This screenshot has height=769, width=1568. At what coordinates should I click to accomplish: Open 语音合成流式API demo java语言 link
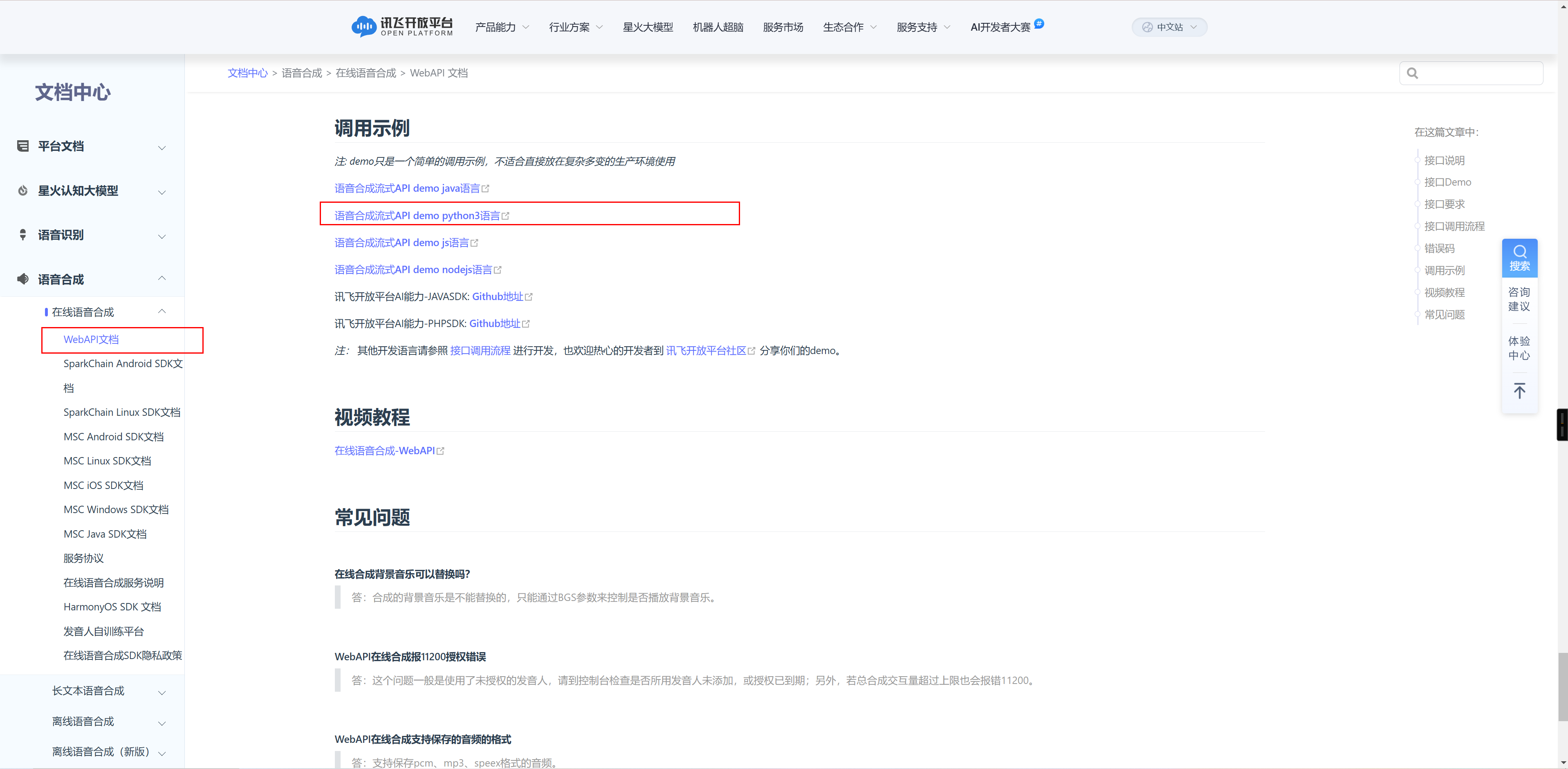407,189
